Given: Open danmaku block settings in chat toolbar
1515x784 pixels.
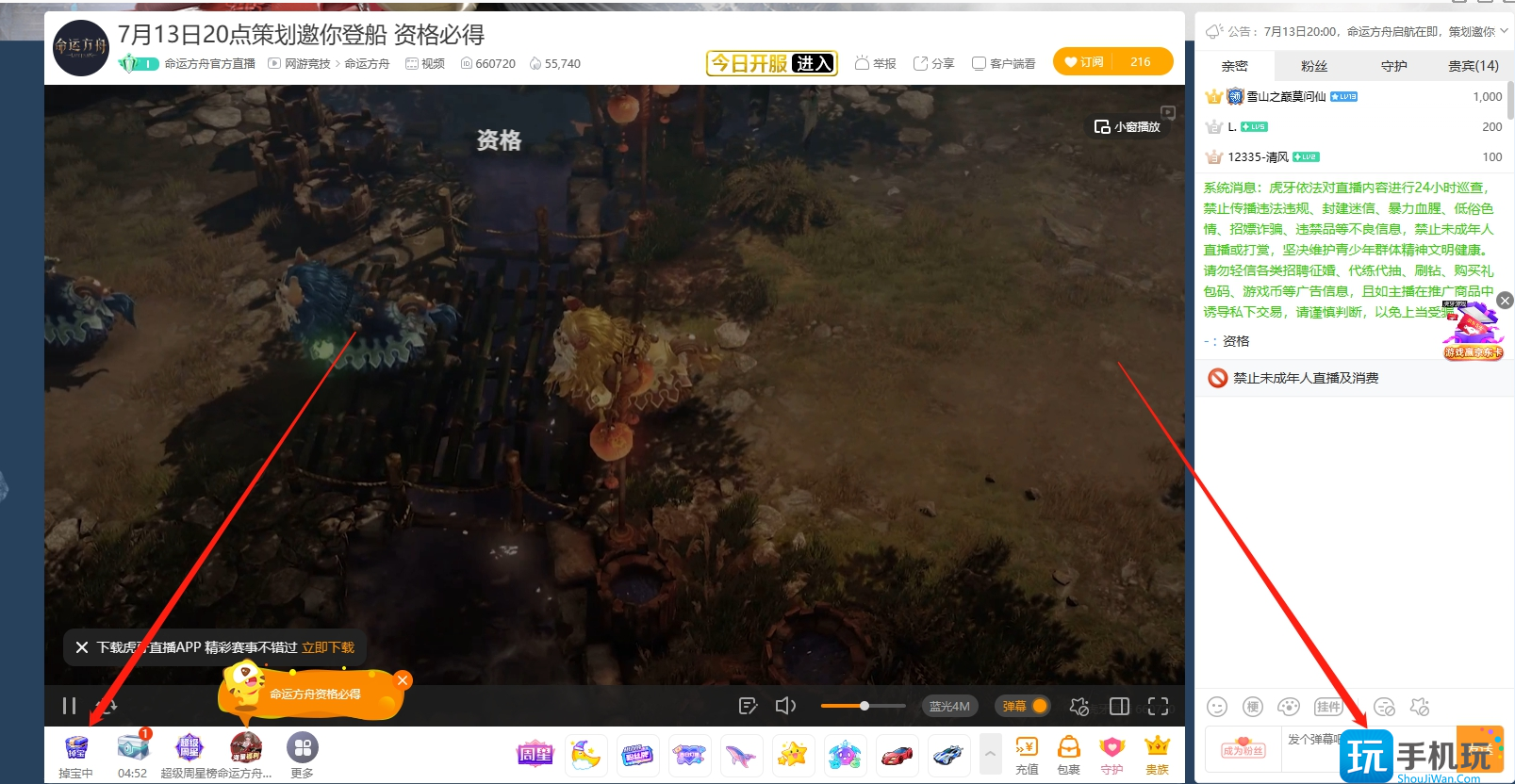Looking at the screenshot, I should pyautogui.click(x=1384, y=707).
